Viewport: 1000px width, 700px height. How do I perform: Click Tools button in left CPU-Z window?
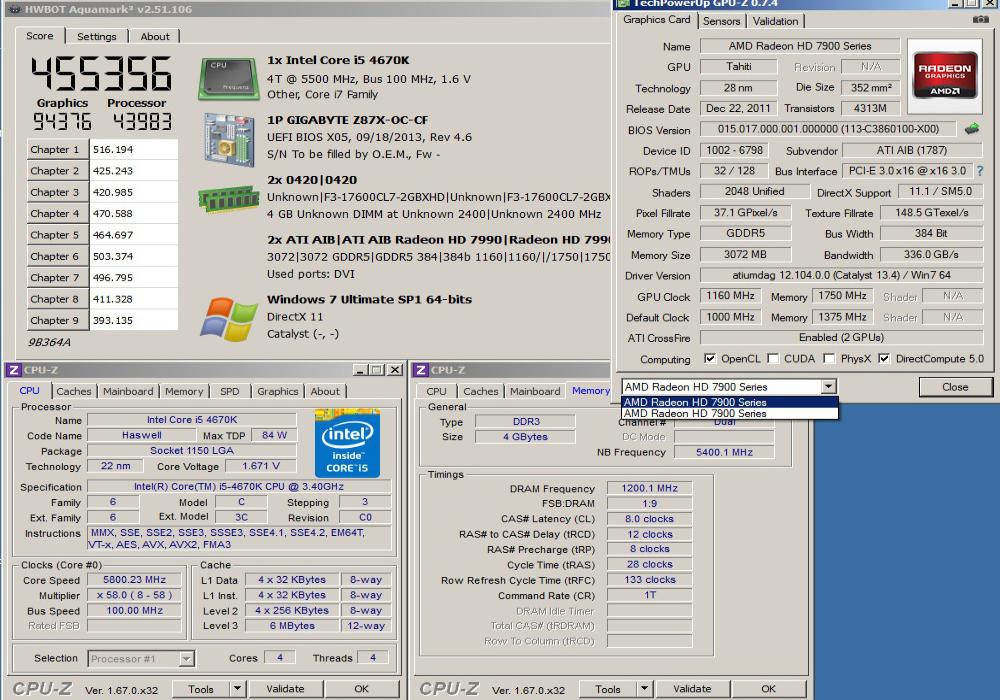[201, 689]
